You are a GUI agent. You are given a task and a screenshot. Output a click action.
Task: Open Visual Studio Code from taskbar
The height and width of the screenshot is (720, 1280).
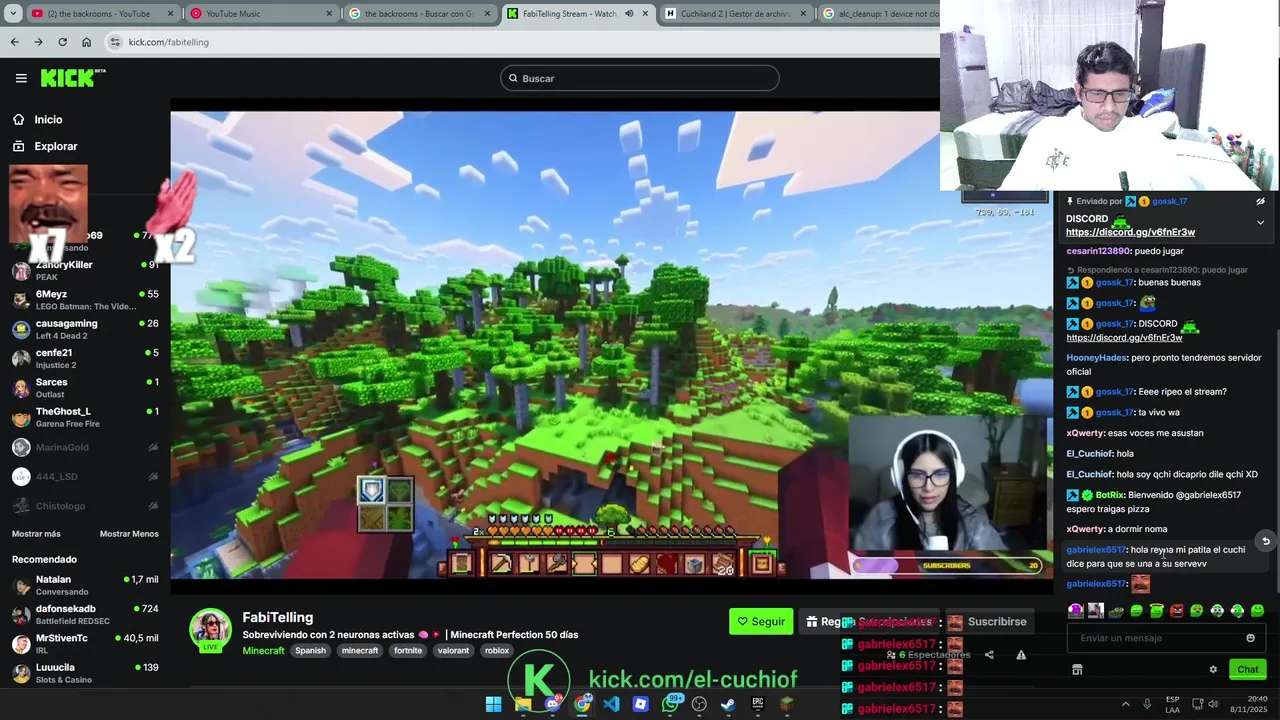(x=611, y=704)
